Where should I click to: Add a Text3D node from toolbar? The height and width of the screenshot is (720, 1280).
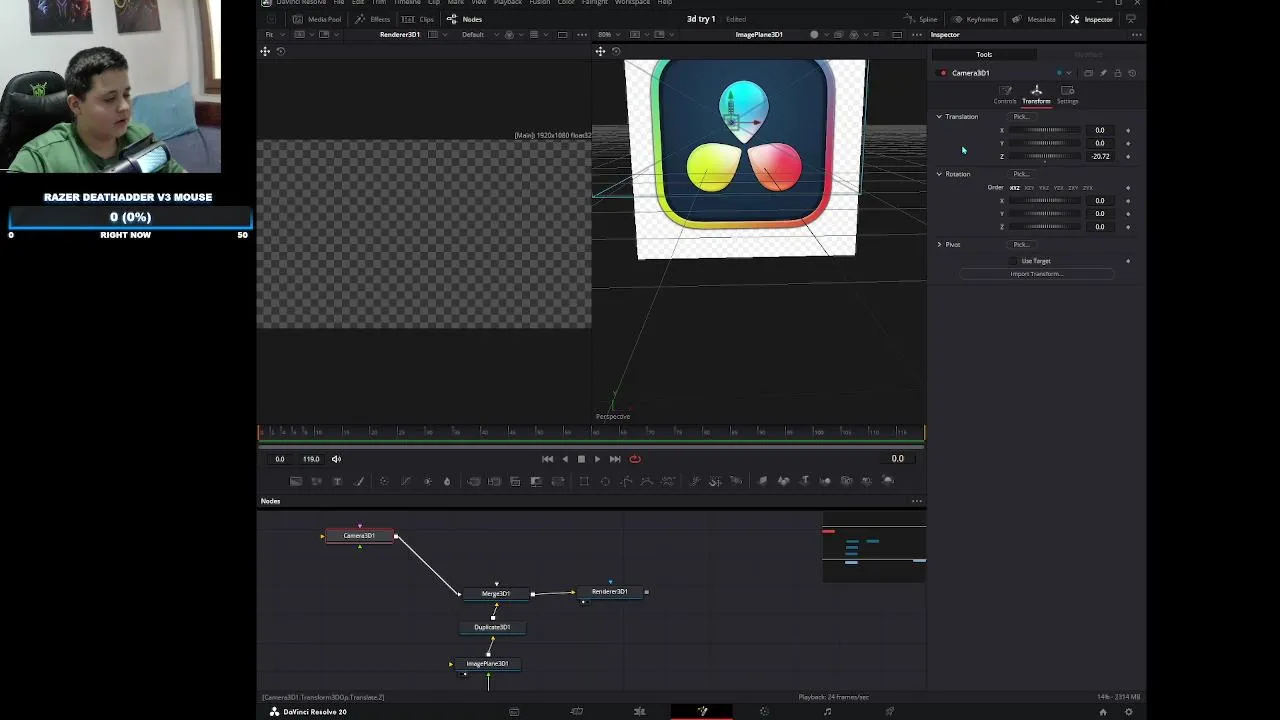805,481
